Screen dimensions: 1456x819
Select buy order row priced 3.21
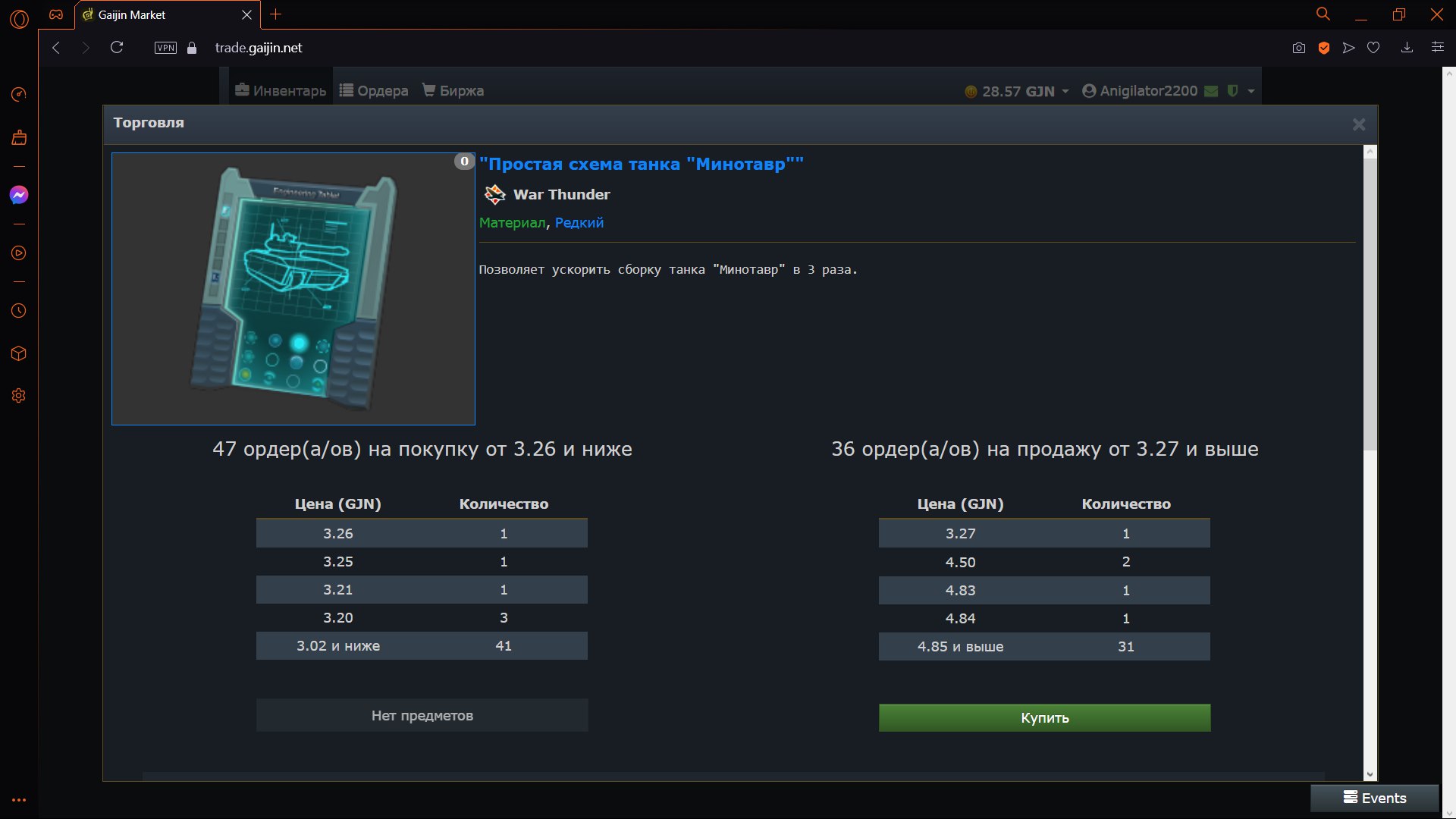pos(422,590)
